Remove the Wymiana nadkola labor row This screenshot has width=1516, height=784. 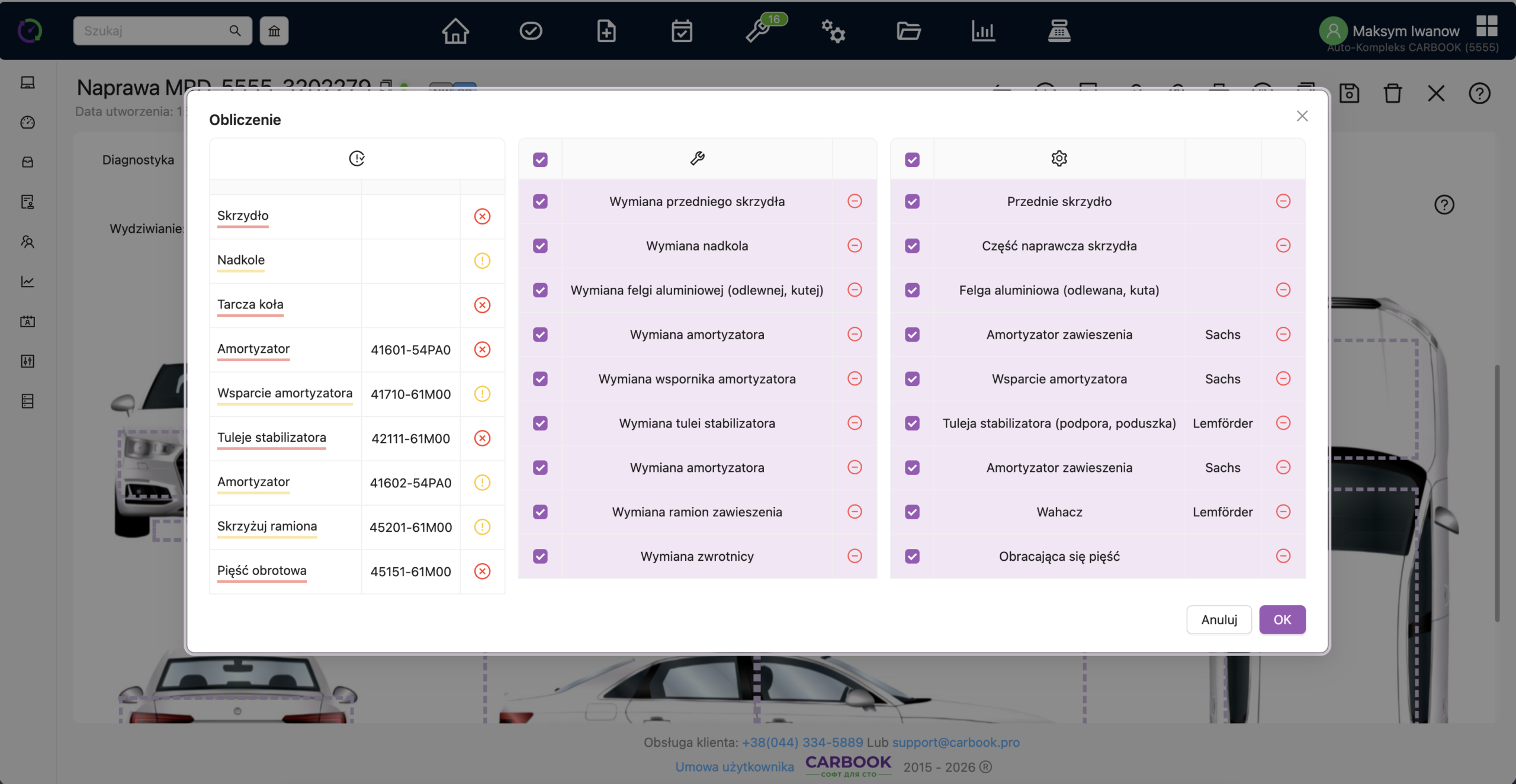[x=855, y=245]
